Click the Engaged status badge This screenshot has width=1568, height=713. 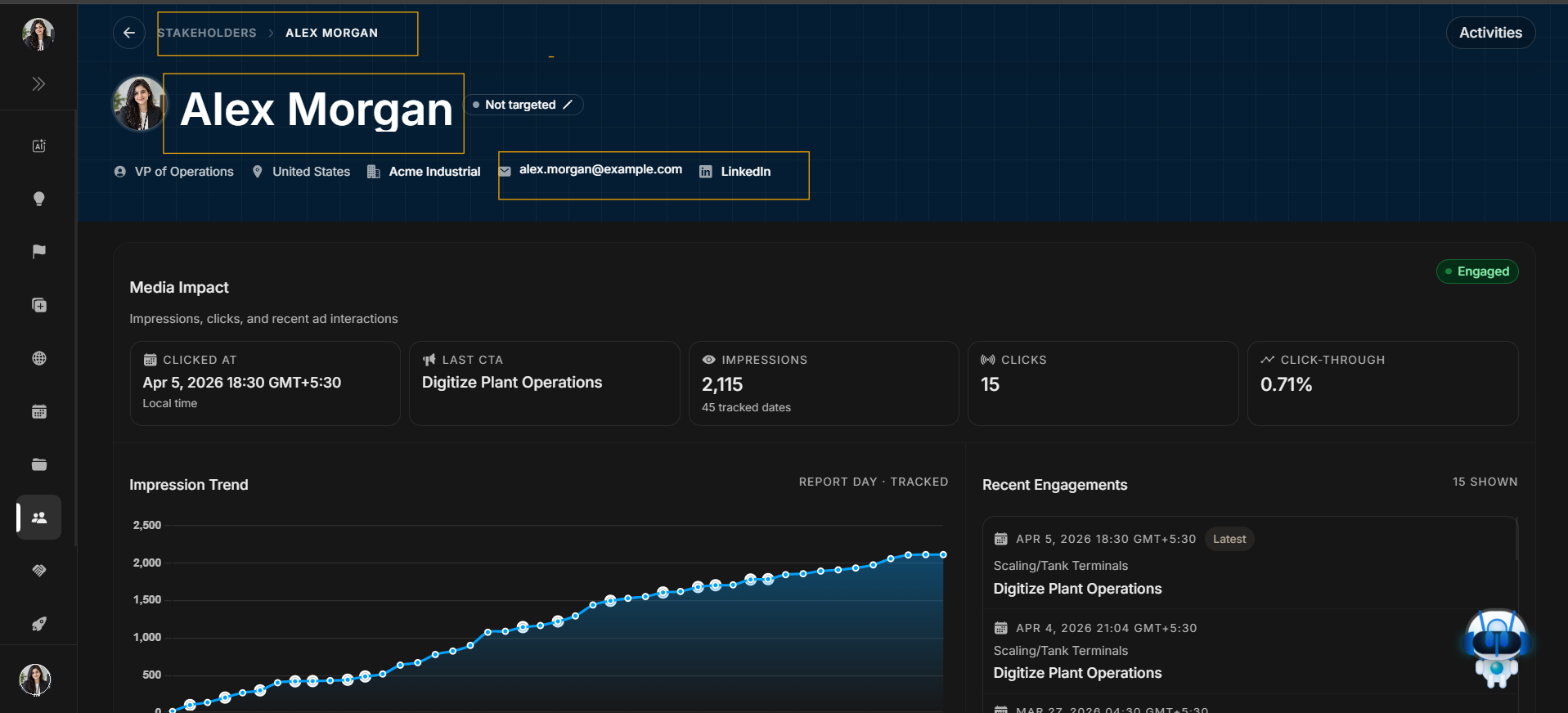pyautogui.click(x=1477, y=271)
